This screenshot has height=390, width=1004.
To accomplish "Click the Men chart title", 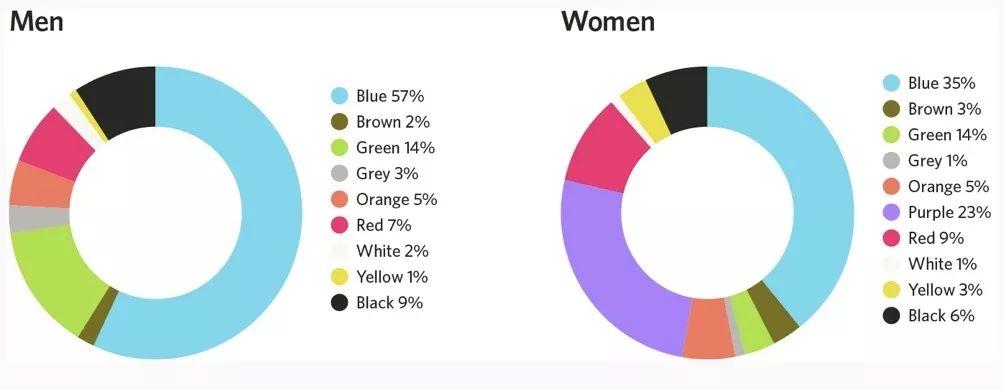I will [x=36, y=22].
